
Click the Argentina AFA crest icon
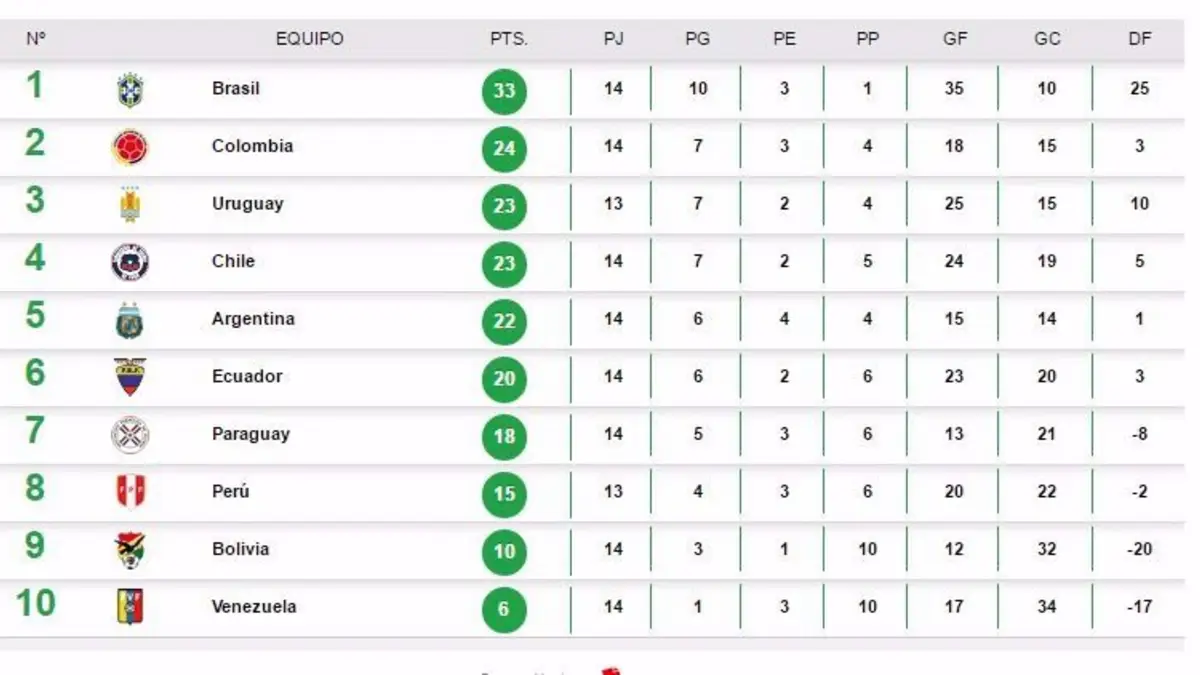(130, 320)
